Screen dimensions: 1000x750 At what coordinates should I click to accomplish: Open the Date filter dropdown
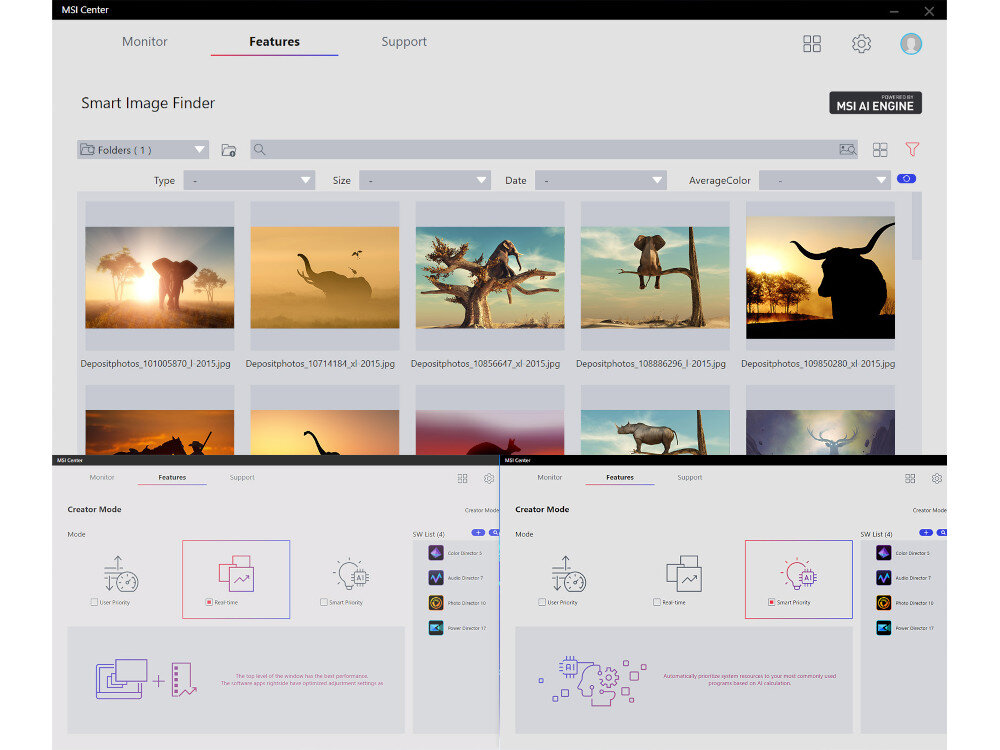click(600, 181)
